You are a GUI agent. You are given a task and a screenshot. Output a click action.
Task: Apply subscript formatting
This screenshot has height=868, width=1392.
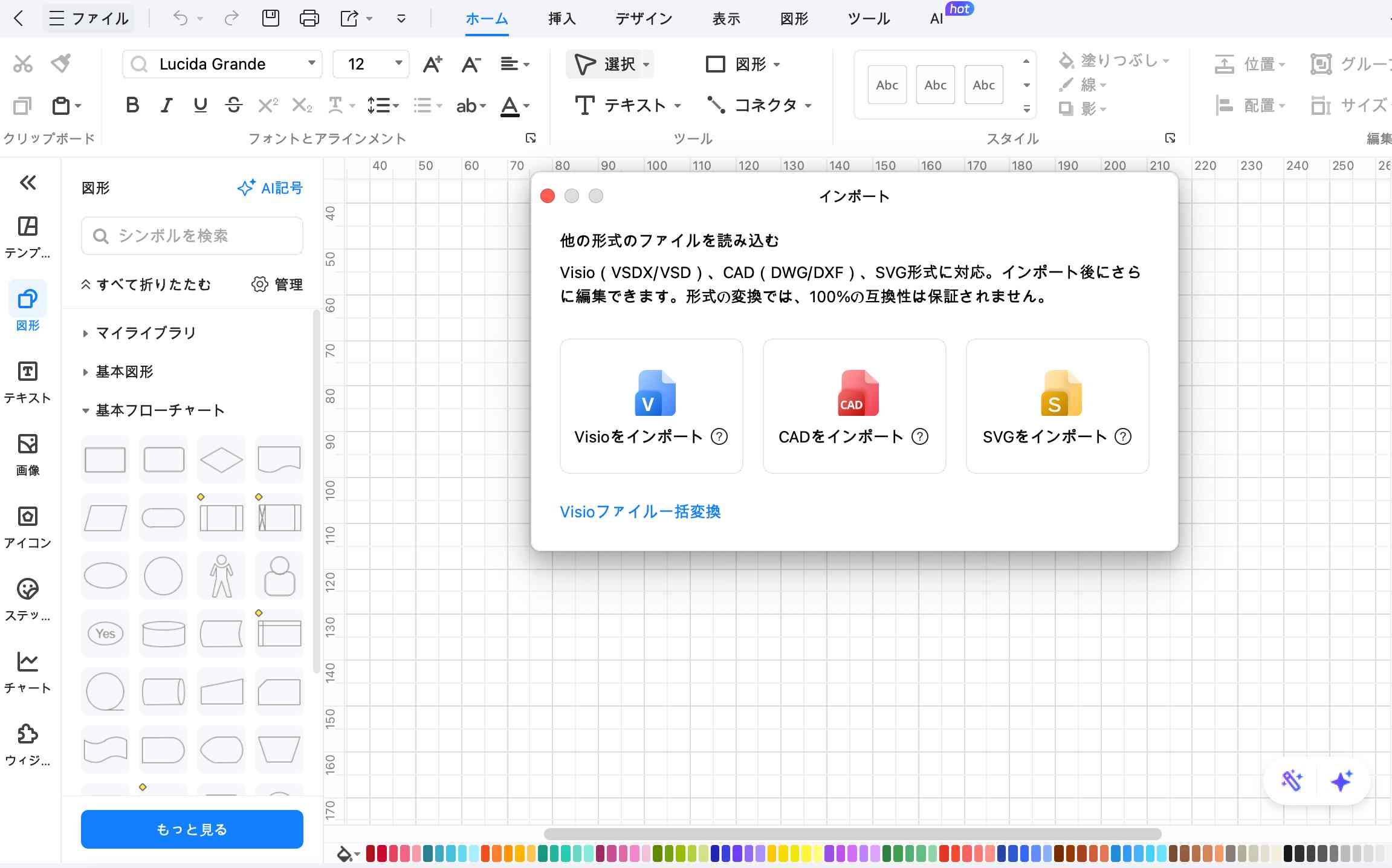point(302,106)
